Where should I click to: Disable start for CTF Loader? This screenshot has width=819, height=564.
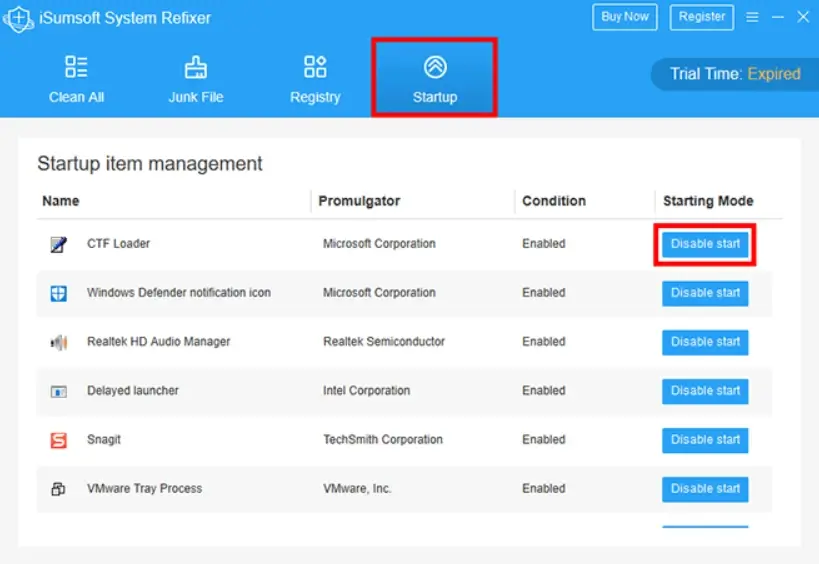click(x=705, y=244)
